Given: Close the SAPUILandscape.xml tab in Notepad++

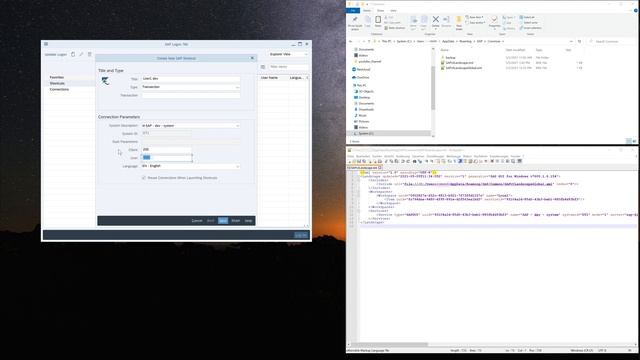Looking at the screenshot, I should click(380, 168).
